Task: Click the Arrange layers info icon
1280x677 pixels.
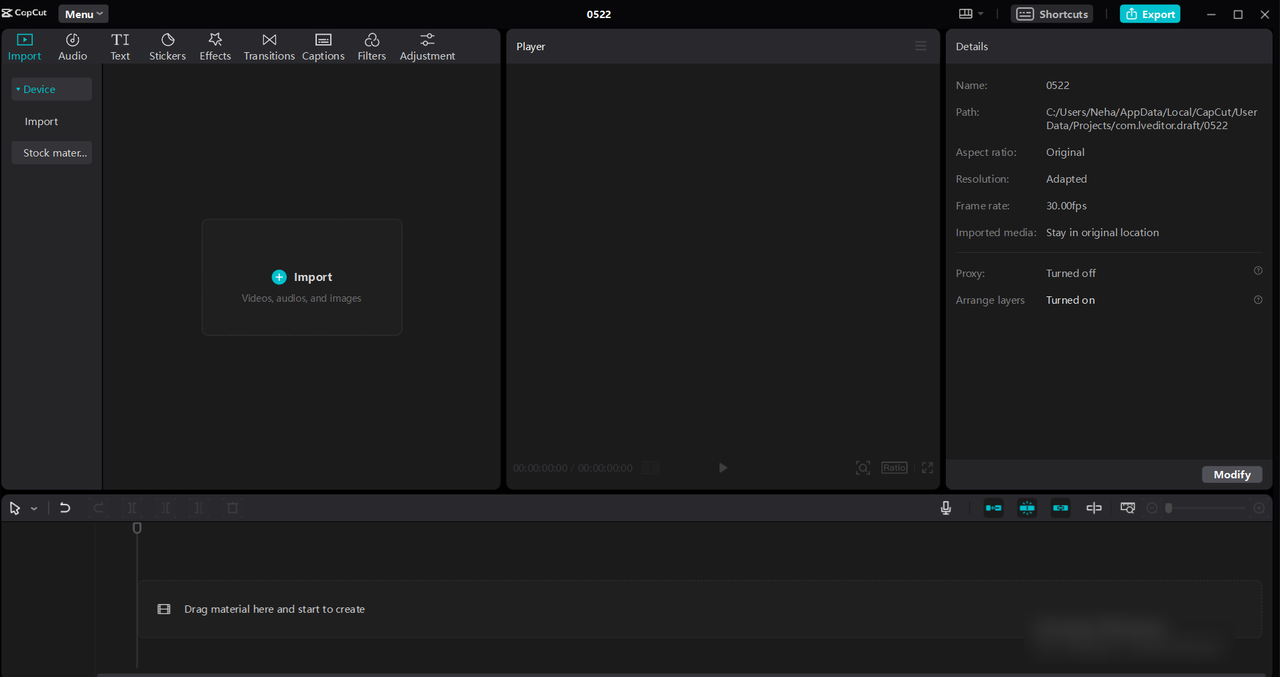Action: click(x=1258, y=300)
